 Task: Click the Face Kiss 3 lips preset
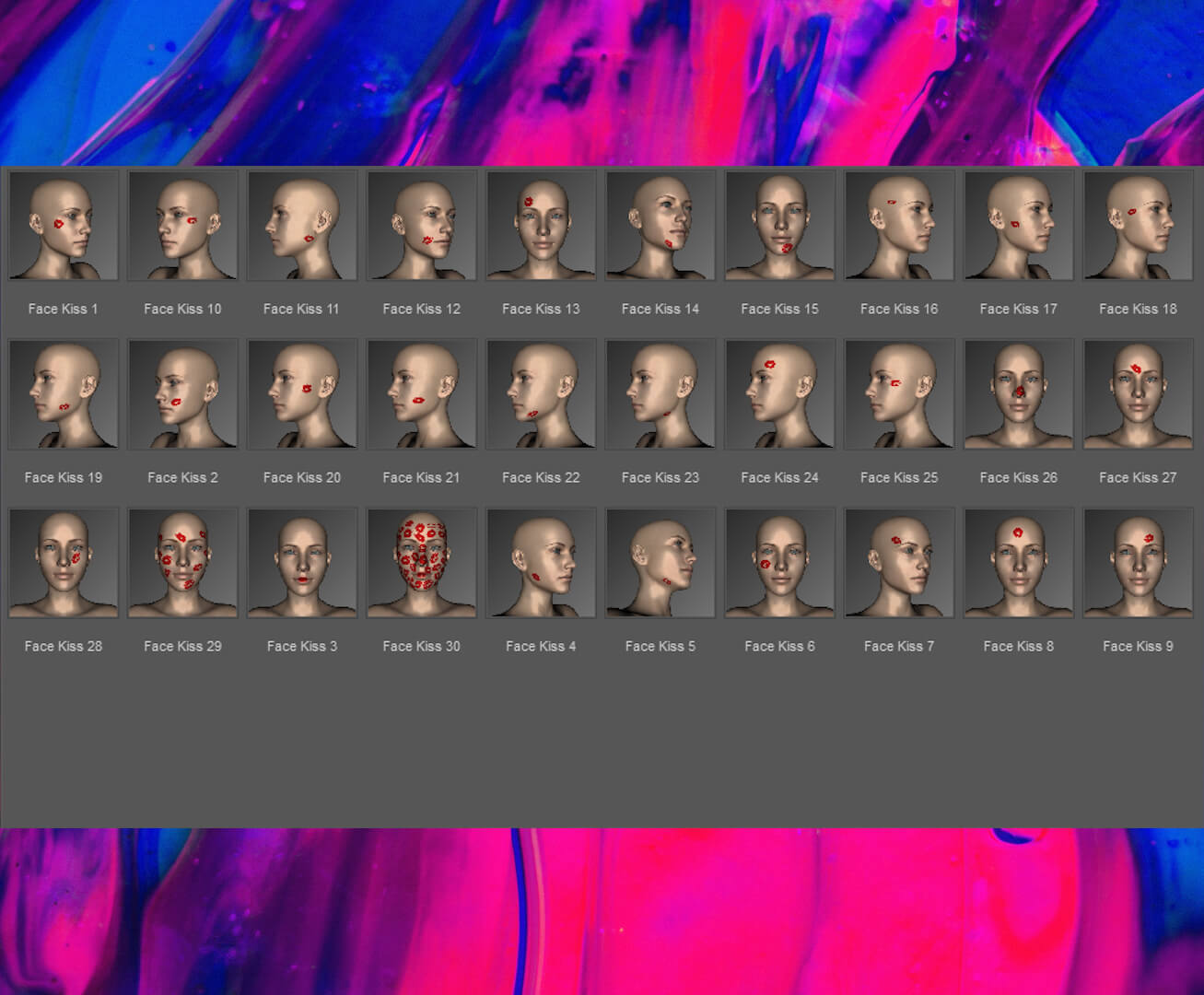302,562
